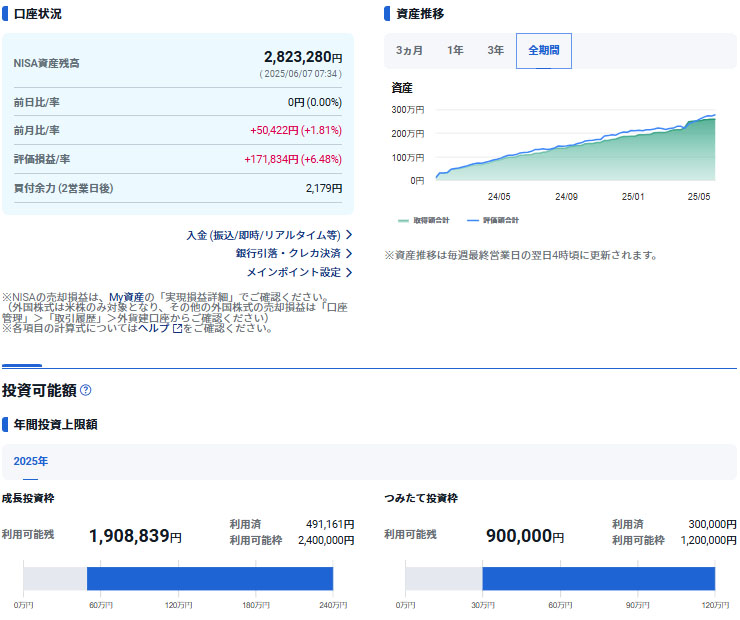This screenshot has height=620, width=740.
Task: Click the 成長投資枠 usage progress bar
Action: pos(178,578)
